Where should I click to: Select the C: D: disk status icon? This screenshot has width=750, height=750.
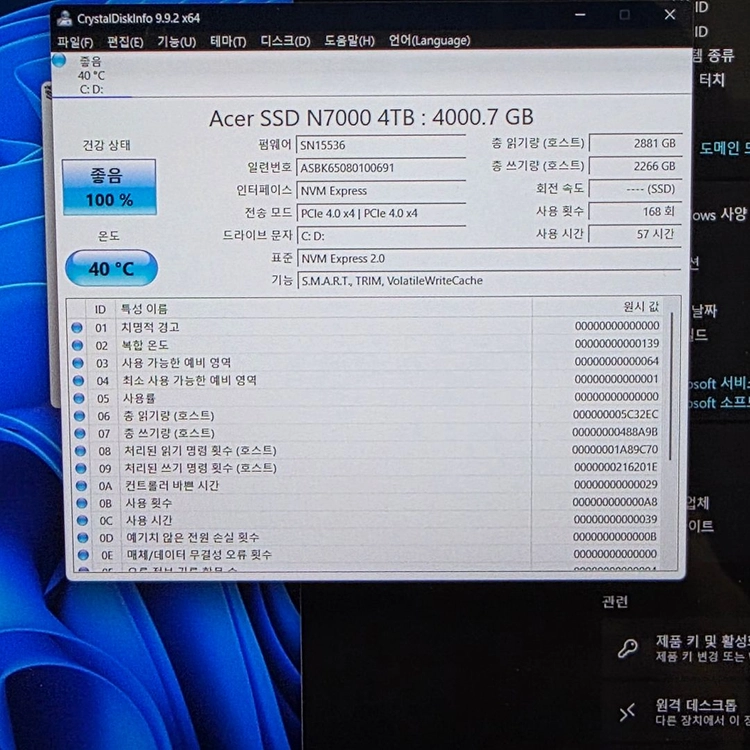coord(59,61)
